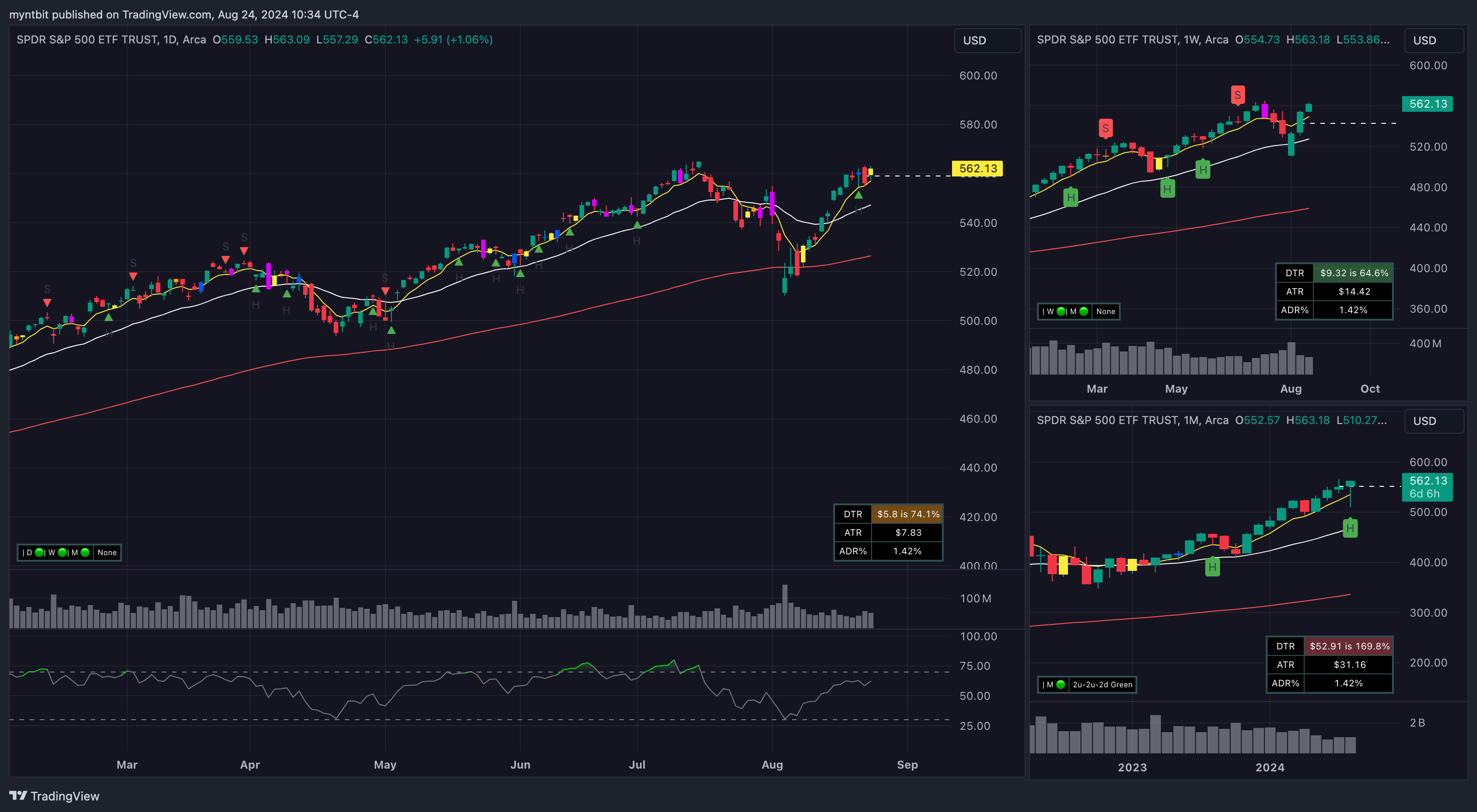Click the green W status dot in daily legend

(x=62, y=552)
